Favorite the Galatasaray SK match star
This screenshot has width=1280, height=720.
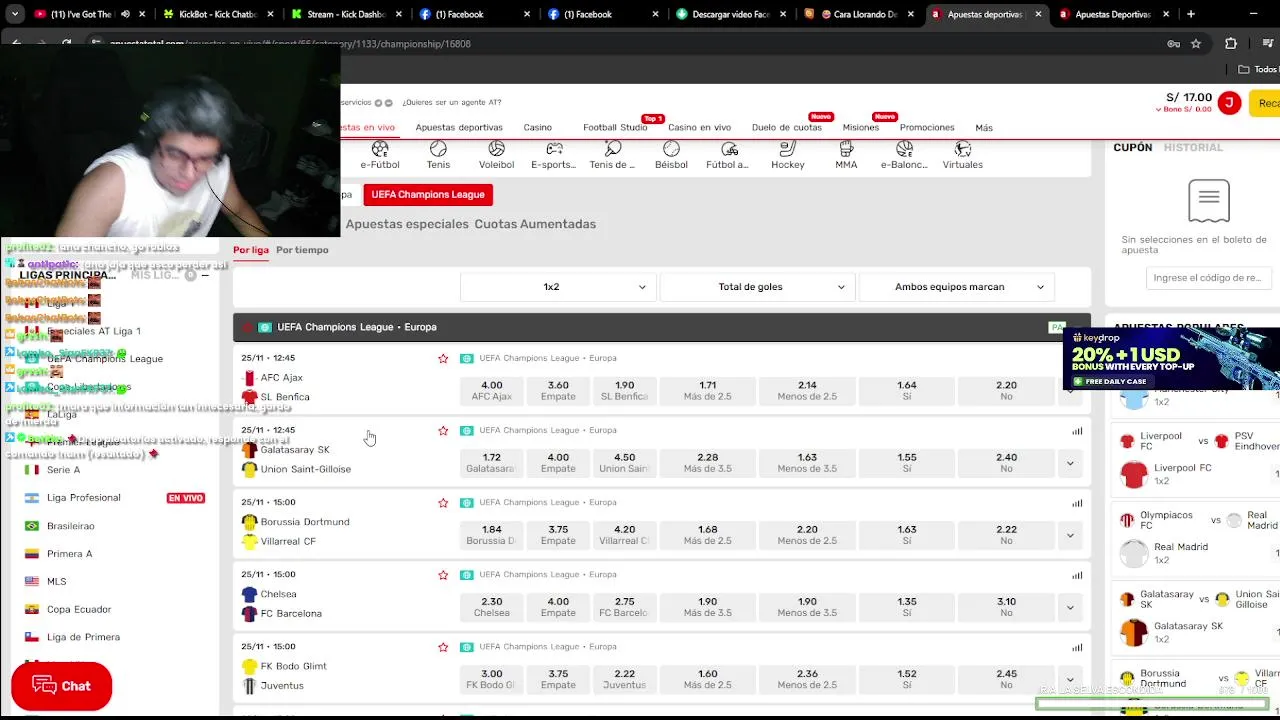click(443, 431)
